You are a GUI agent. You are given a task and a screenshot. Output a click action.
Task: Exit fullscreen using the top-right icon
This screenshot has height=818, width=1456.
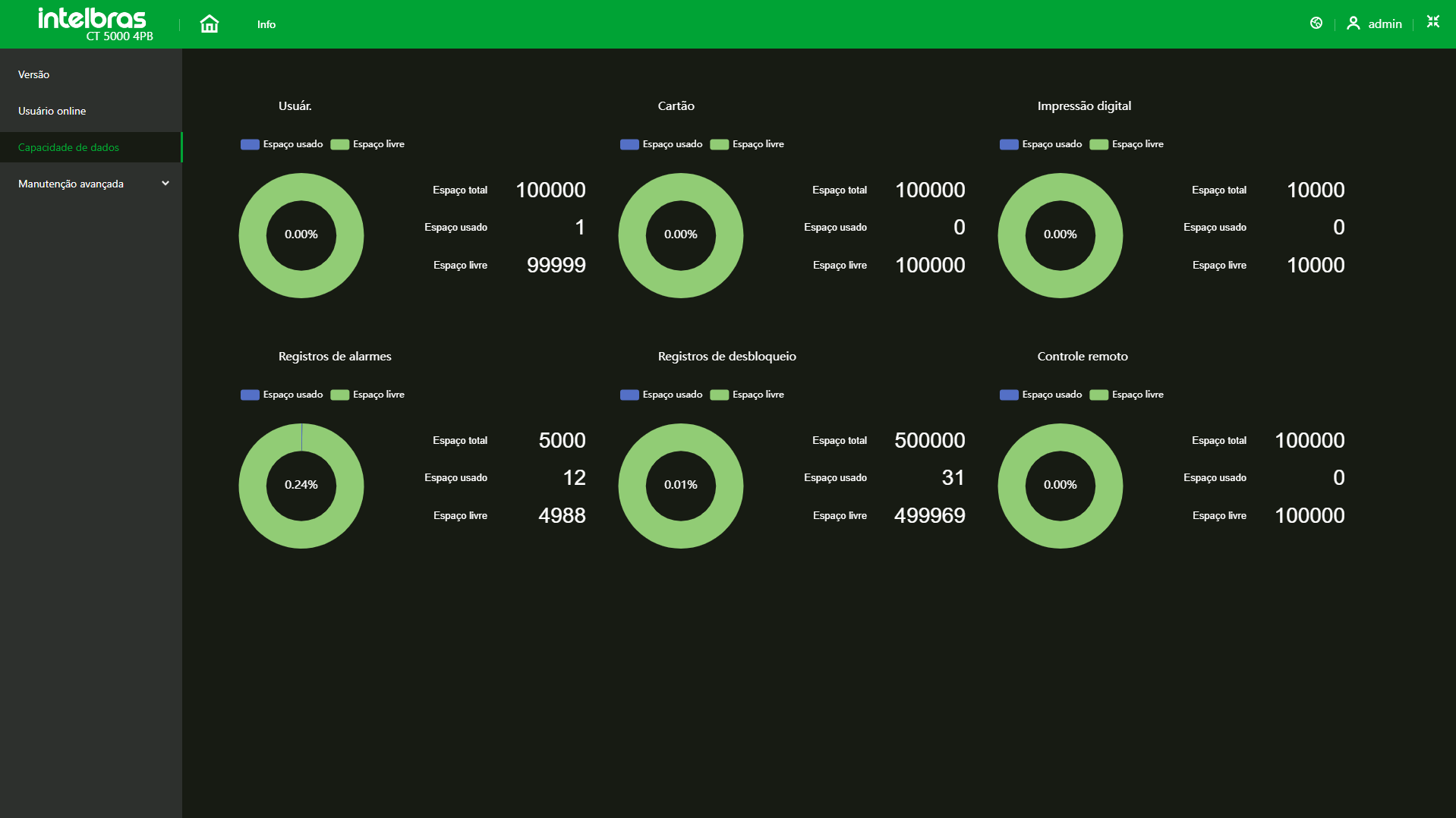tap(1432, 22)
